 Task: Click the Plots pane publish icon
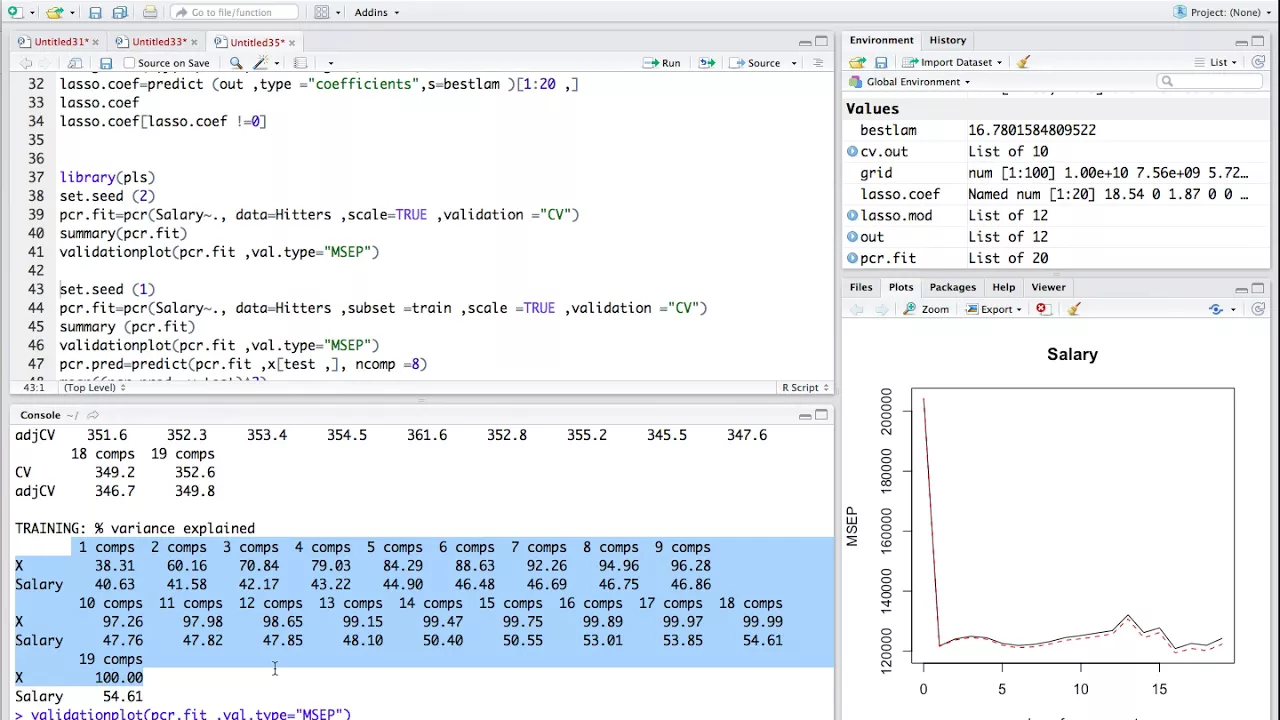point(1216,309)
